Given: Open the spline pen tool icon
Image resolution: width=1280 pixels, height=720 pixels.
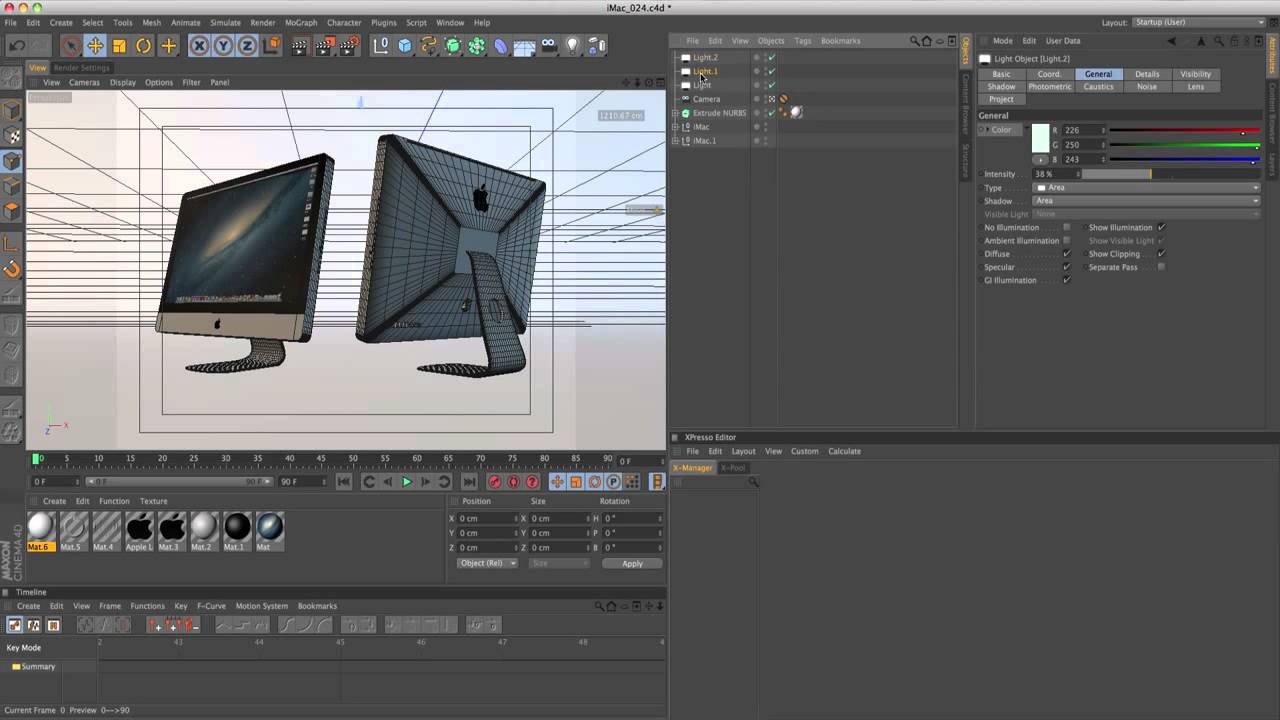Looking at the screenshot, I should pos(429,45).
